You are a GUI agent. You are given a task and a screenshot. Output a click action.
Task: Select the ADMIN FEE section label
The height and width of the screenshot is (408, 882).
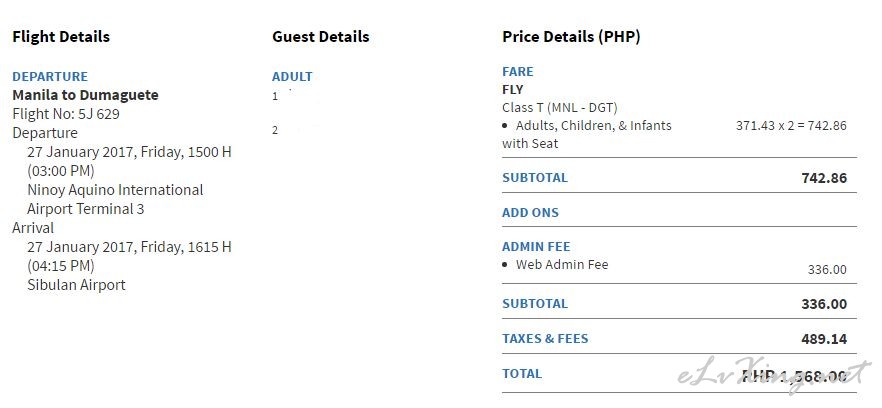[536, 246]
